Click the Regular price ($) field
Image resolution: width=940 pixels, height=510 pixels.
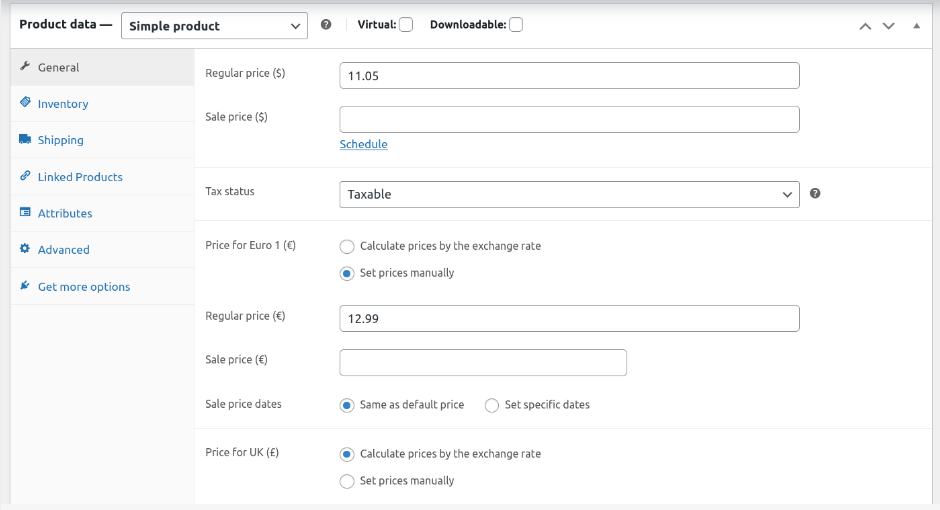[569, 76]
